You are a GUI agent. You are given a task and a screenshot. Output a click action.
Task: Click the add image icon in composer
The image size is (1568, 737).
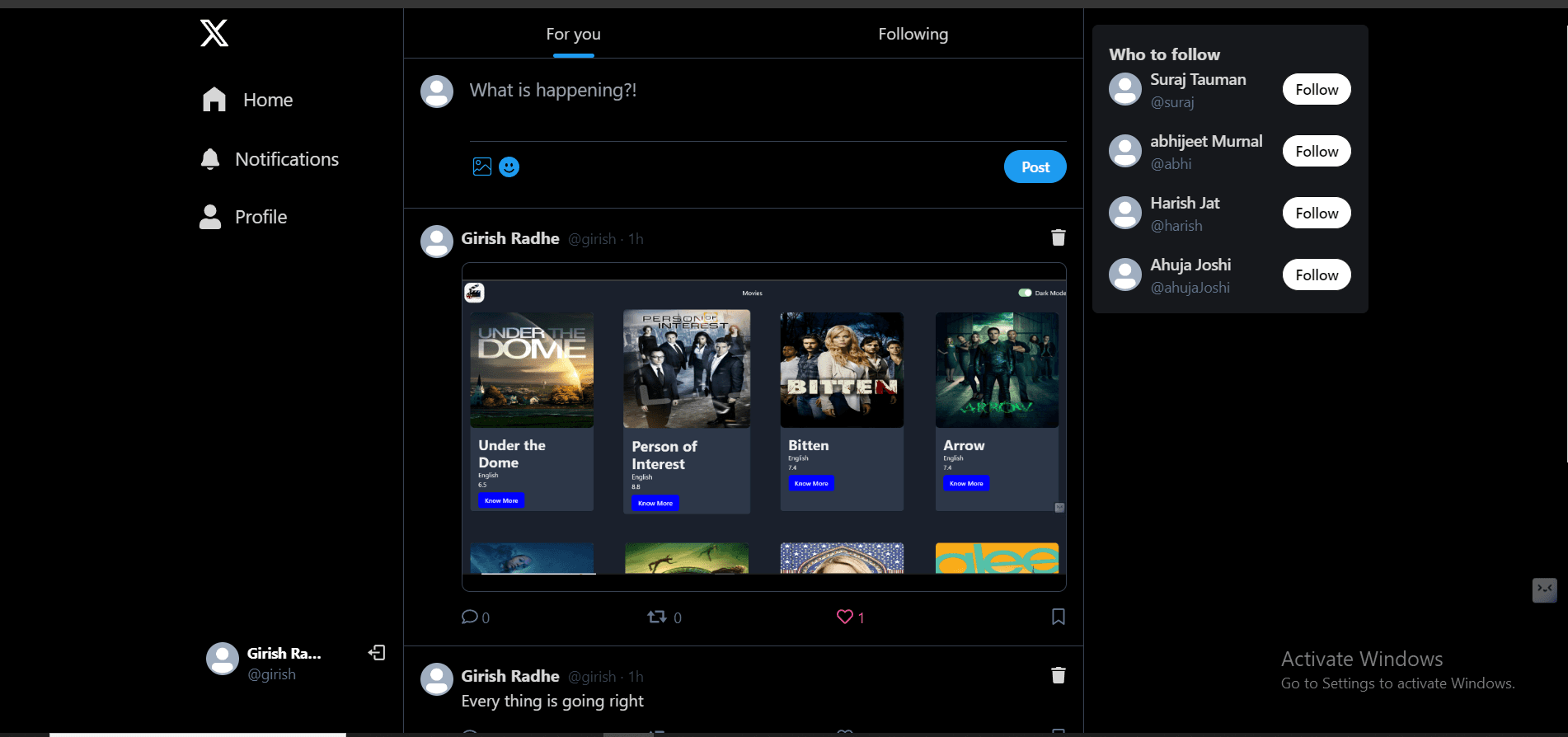click(x=482, y=167)
